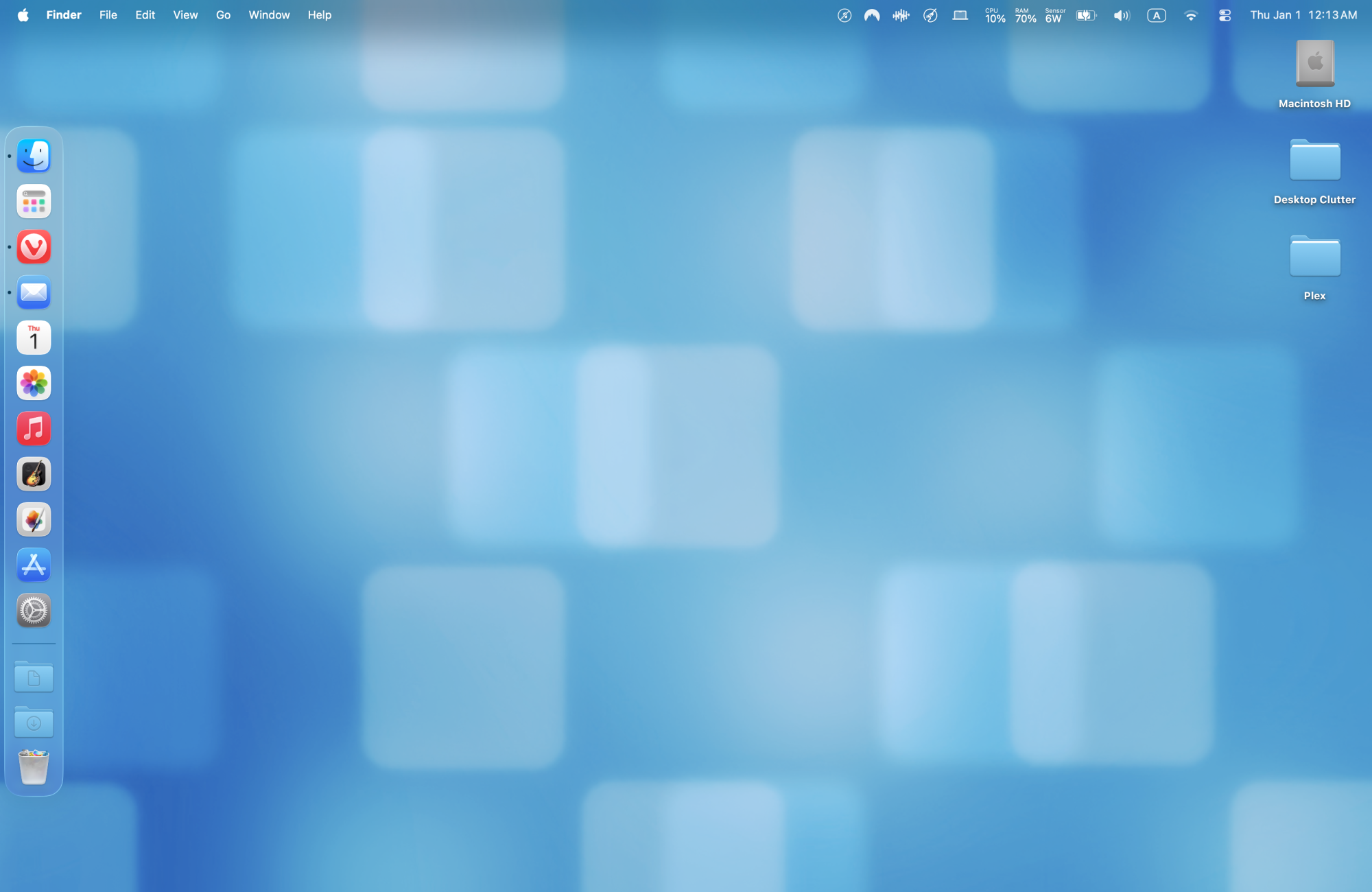Click the volume icon in menu bar
The width and height of the screenshot is (1372, 892).
[1121, 15]
